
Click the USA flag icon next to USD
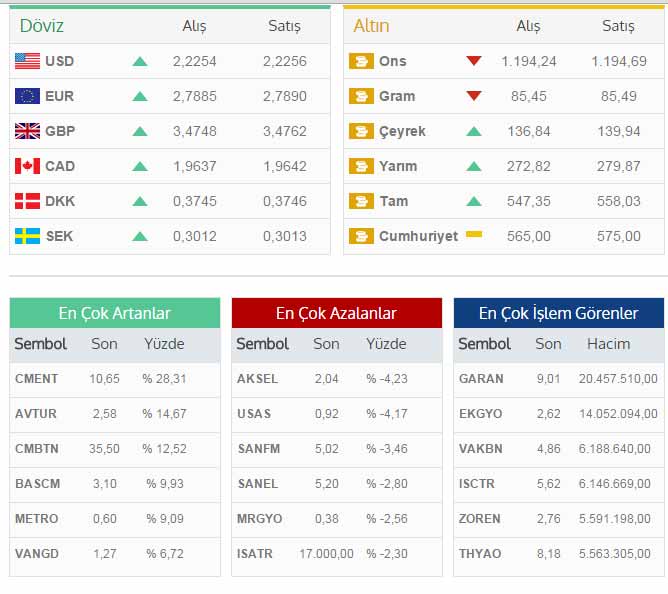click(27, 61)
